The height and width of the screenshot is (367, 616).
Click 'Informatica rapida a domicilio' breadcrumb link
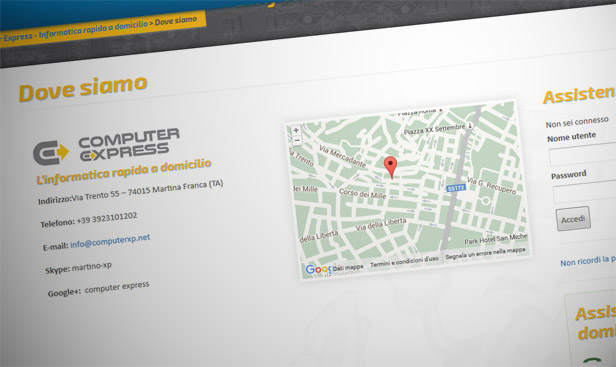(94, 29)
